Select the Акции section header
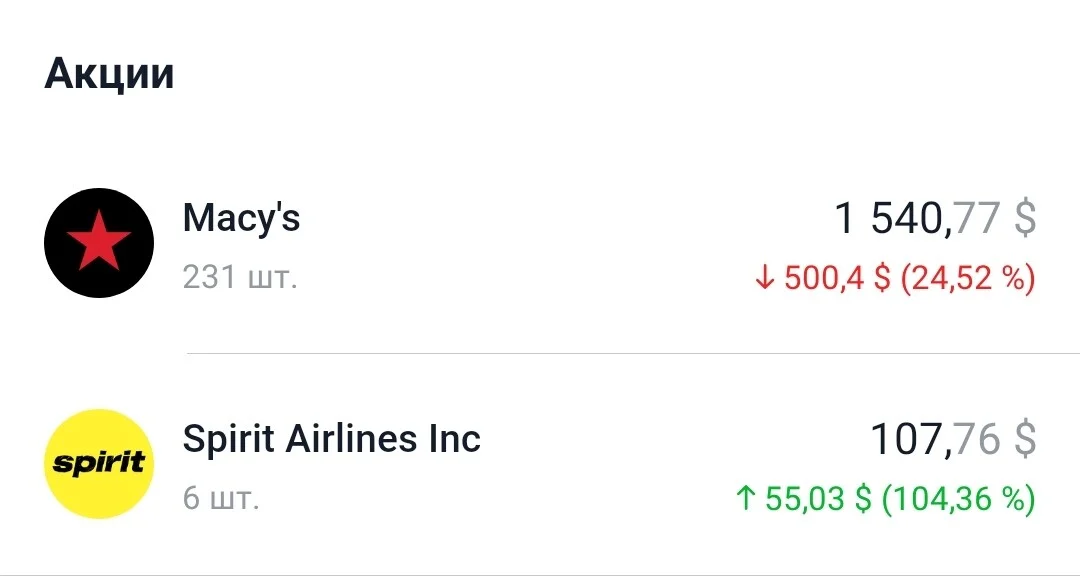 click(109, 74)
